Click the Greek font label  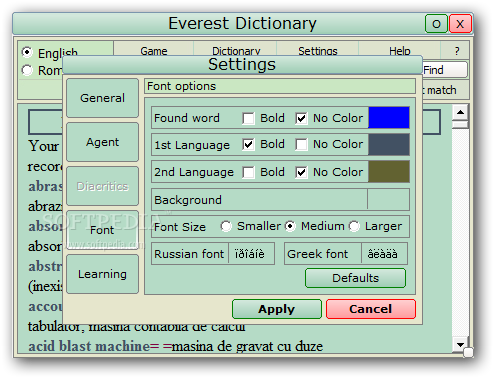tap(317, 254)
